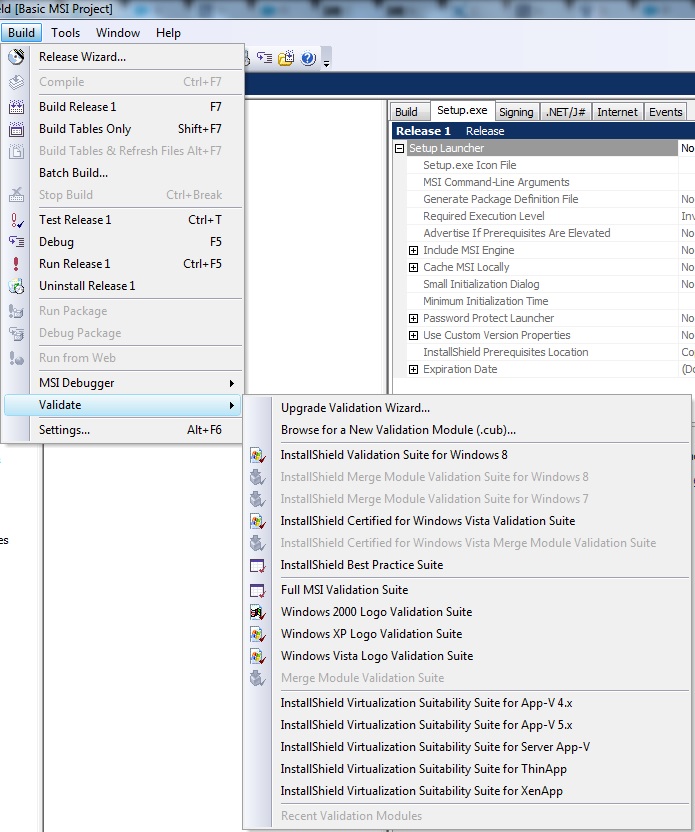Click the Build Release 1 icon

click(x=16, y=107)
